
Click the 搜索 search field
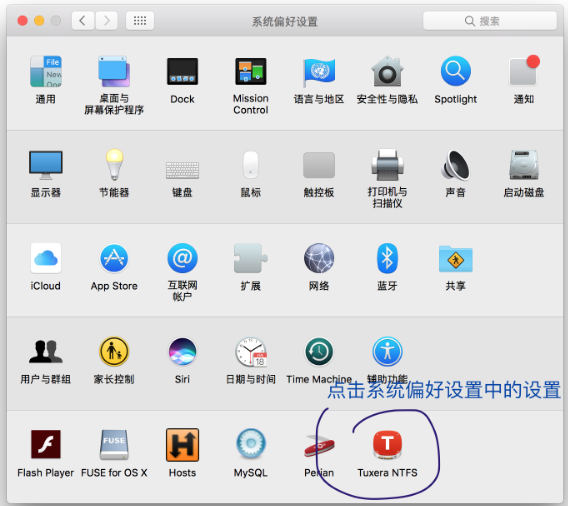[x=490, y=21]
